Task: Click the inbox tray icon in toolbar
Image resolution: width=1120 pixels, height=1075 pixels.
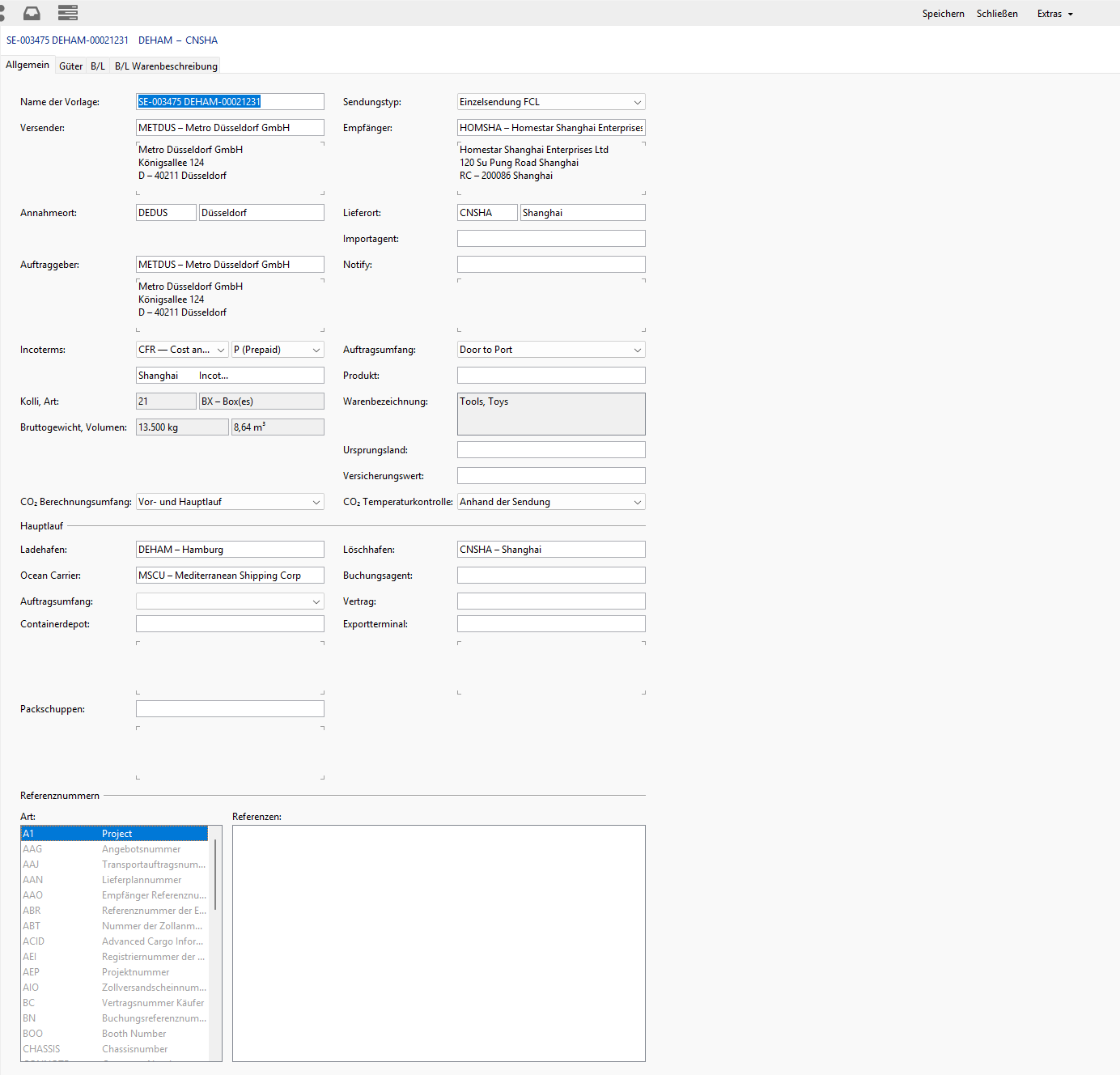Action: [x=32, y=13]
